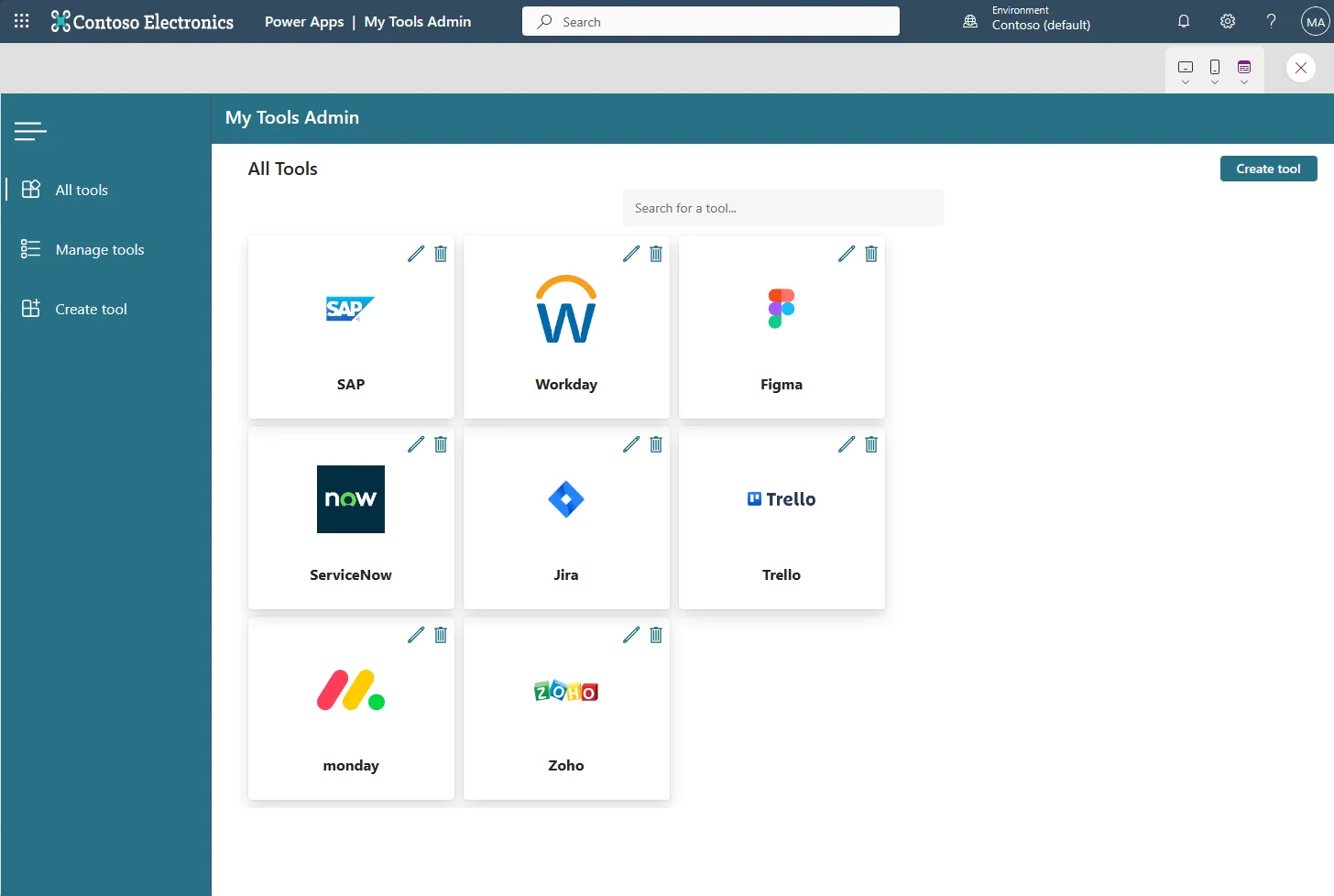Open the app launcher waffle icon
The height and width of the screenshot is (896, 1334).
pyautogui.click(x=22, y=21)
